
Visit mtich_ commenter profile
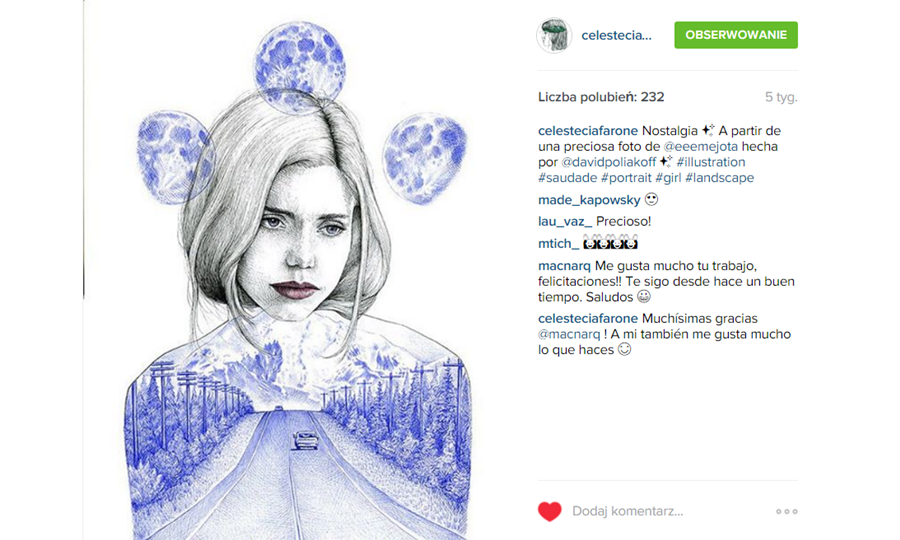tap(558, 243)
